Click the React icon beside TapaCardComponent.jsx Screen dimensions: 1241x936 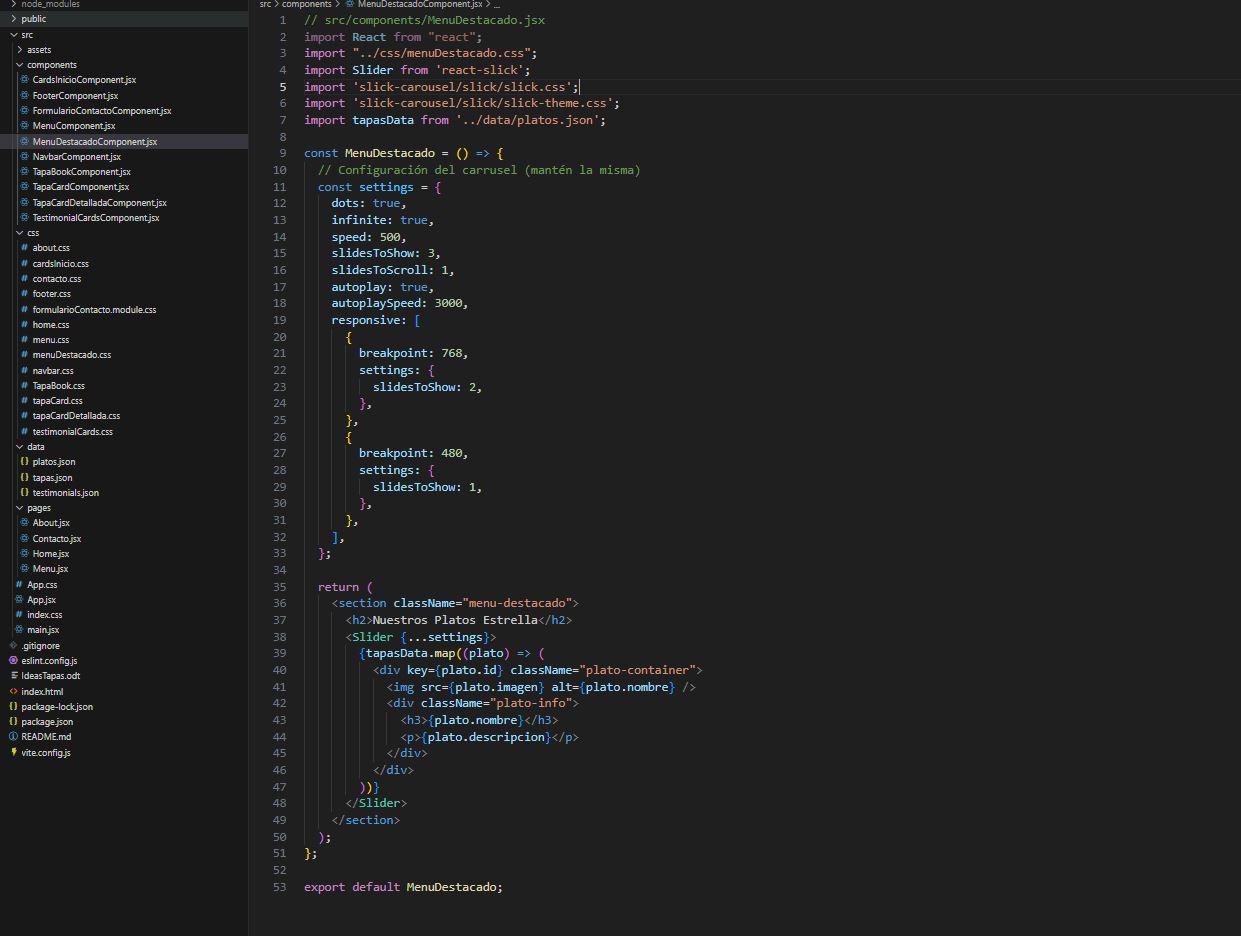click(24, 187)
